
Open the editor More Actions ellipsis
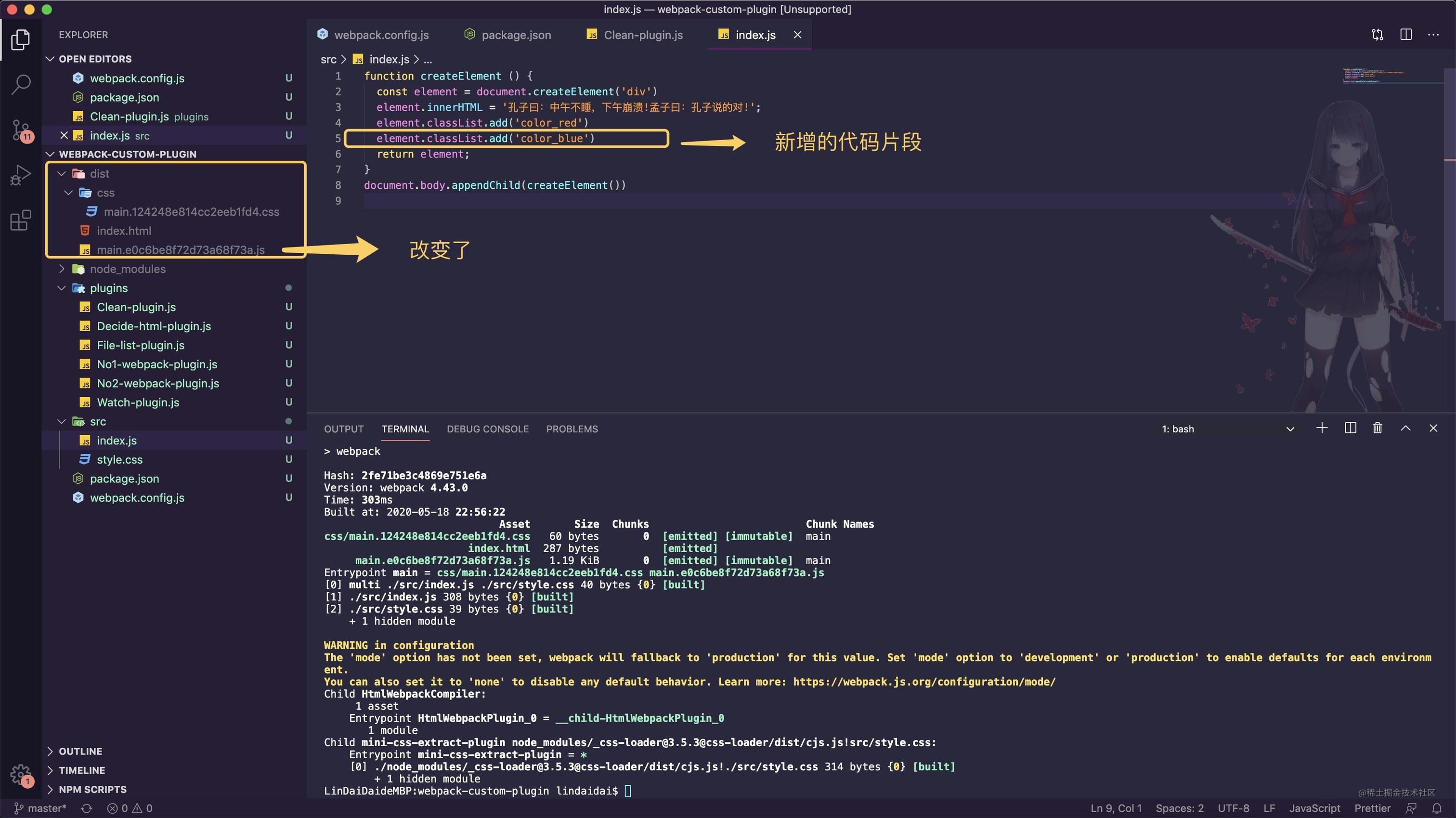pyautogui.click(x=1433, y=35)
